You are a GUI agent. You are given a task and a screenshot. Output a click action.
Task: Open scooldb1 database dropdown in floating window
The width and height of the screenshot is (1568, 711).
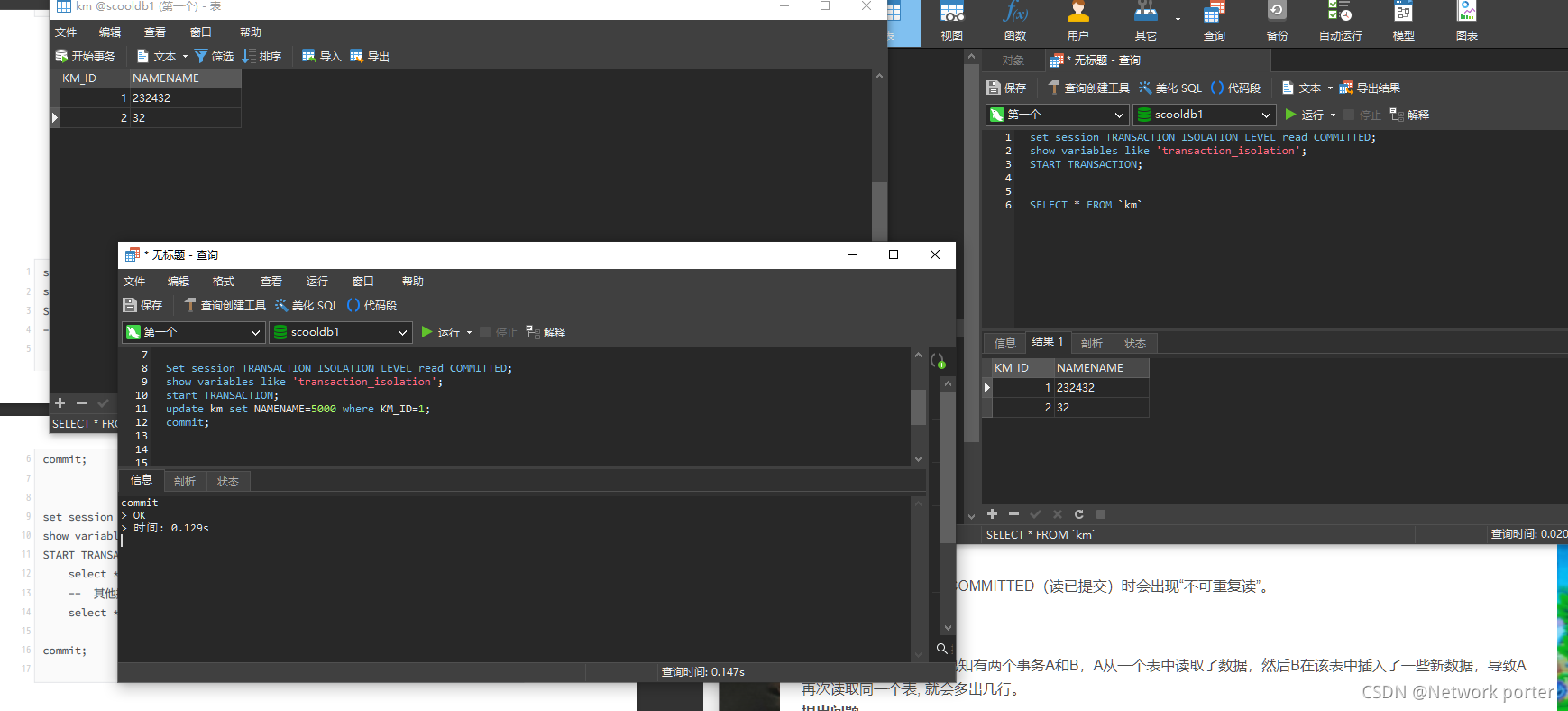(340, 332)
